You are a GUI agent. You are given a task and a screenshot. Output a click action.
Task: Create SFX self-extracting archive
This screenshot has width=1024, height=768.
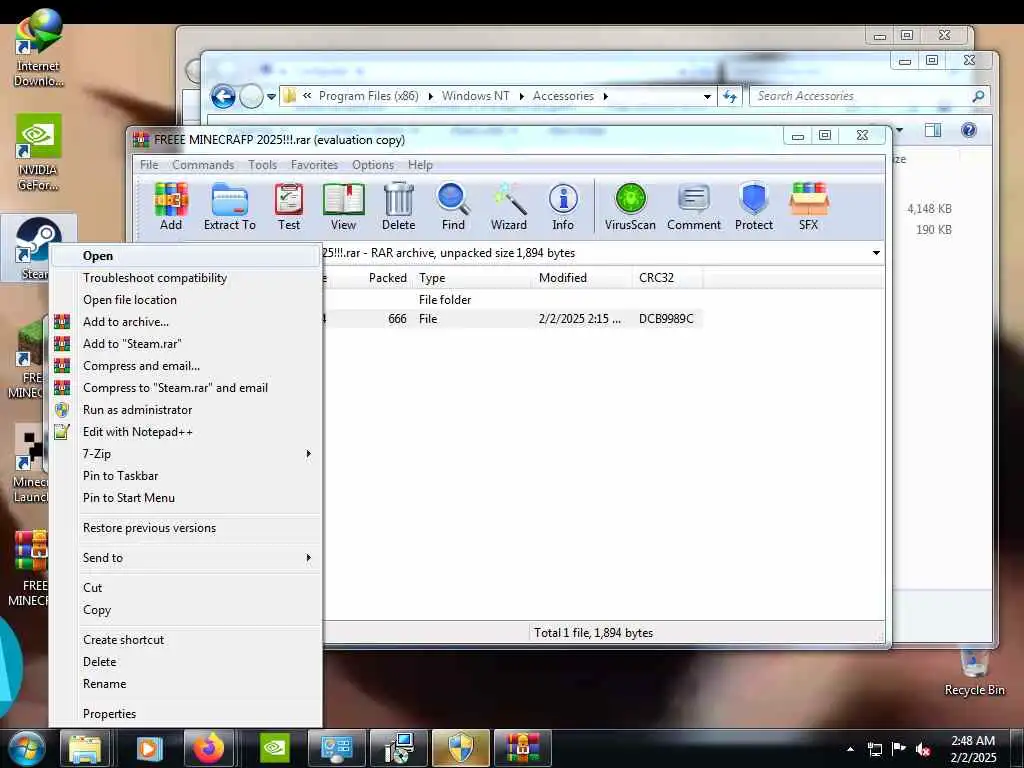pyautogui.click(x=808, y=206)
